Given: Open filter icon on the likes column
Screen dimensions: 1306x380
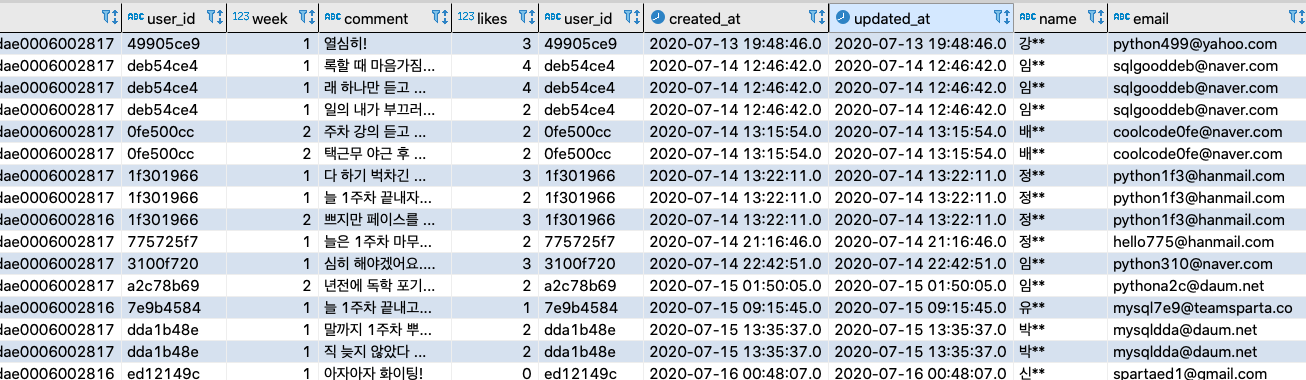Looking at the screenshot, I should pos(523,18).
